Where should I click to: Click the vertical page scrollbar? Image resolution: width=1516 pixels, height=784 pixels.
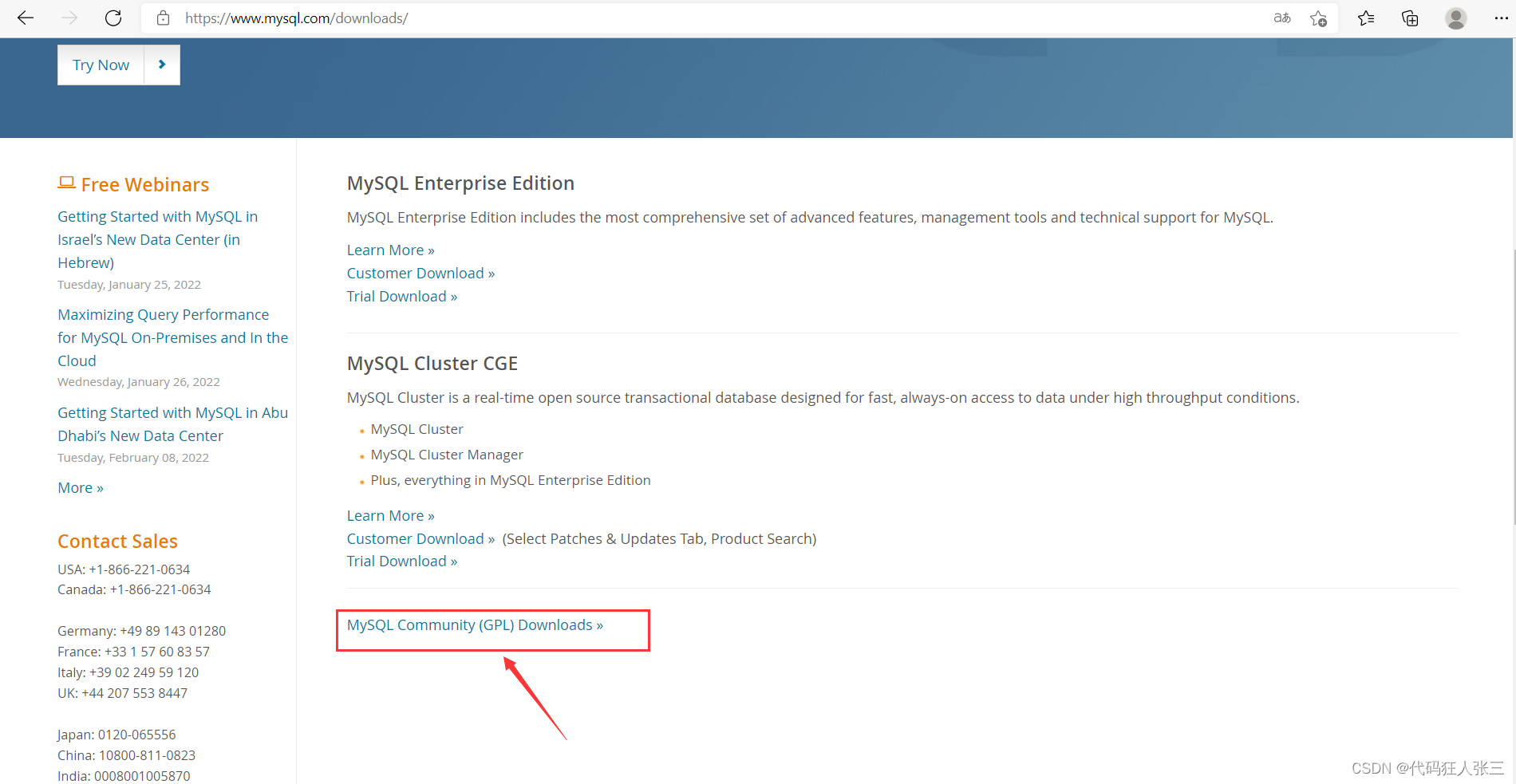(1514, 387)
